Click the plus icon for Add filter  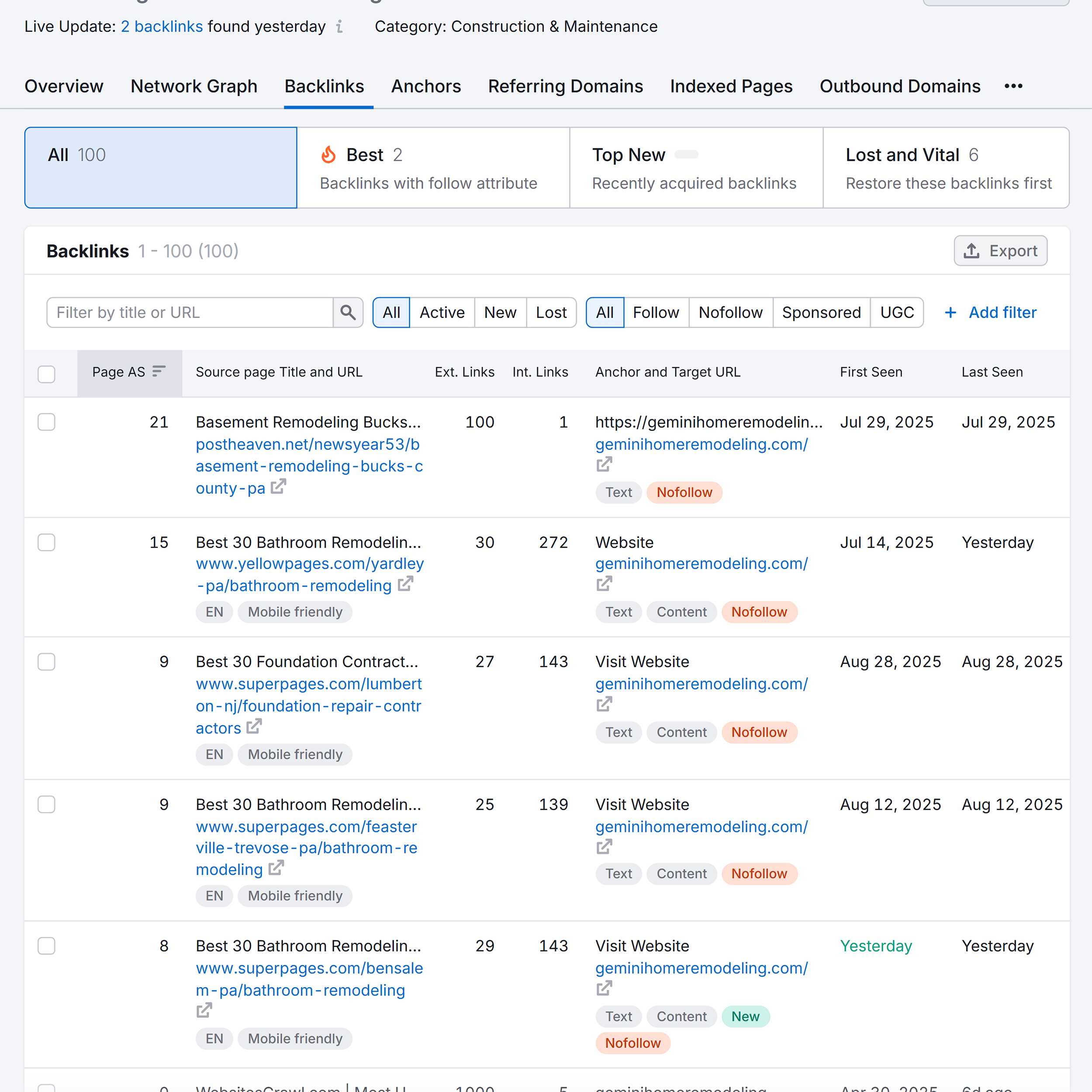coord(950,313)
